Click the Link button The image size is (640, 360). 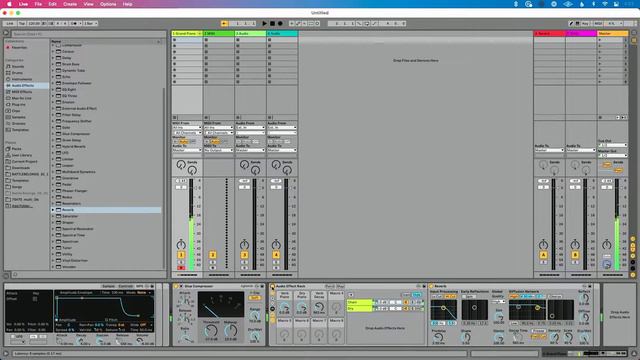(10, 24)
